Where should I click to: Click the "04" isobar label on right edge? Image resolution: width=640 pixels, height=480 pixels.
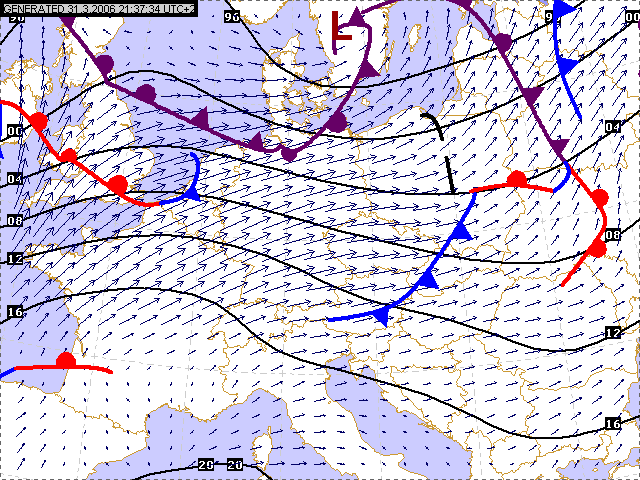(x=613, y=127)
